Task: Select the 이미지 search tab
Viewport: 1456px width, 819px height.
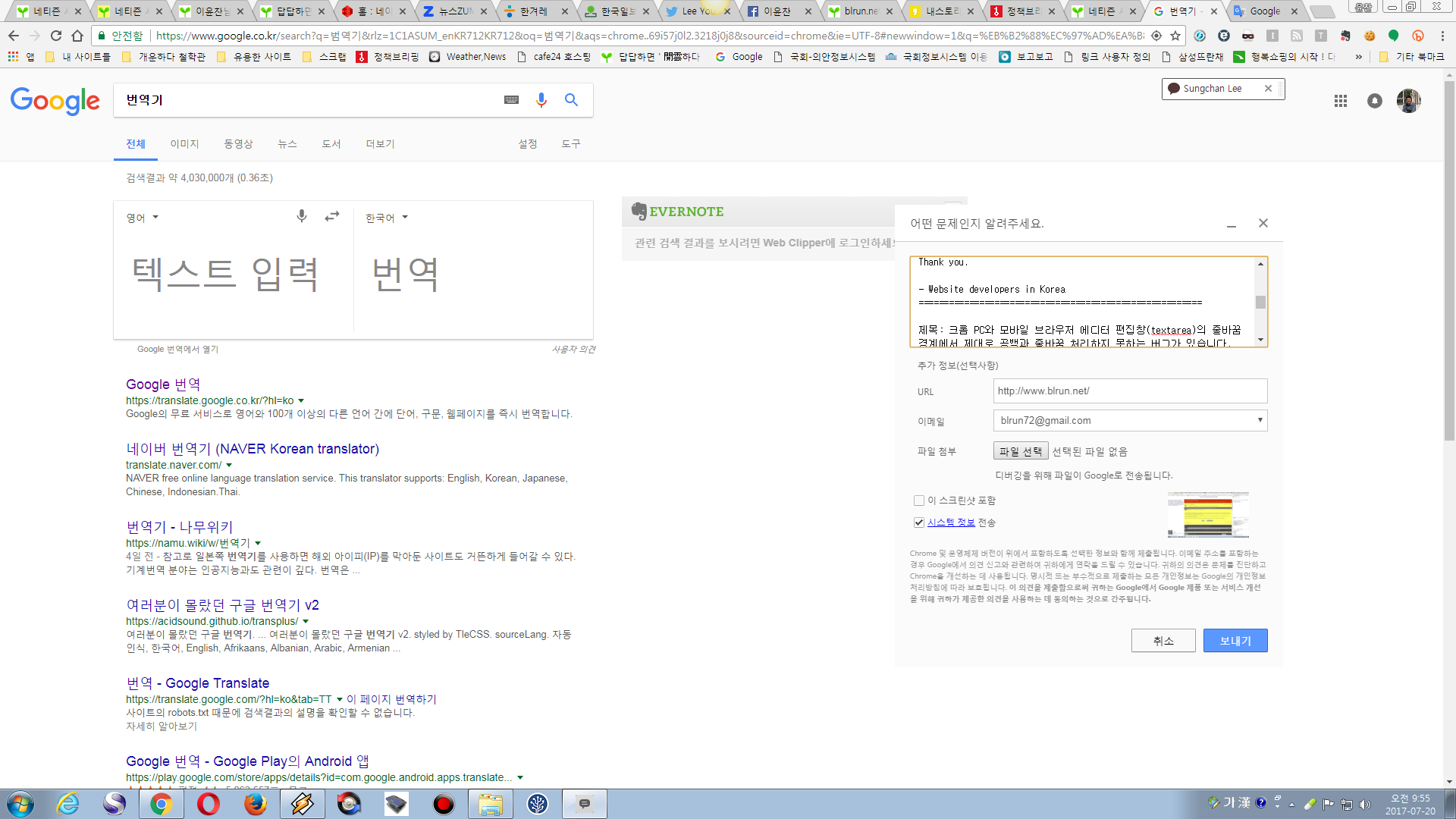Action: pos(184,144)
